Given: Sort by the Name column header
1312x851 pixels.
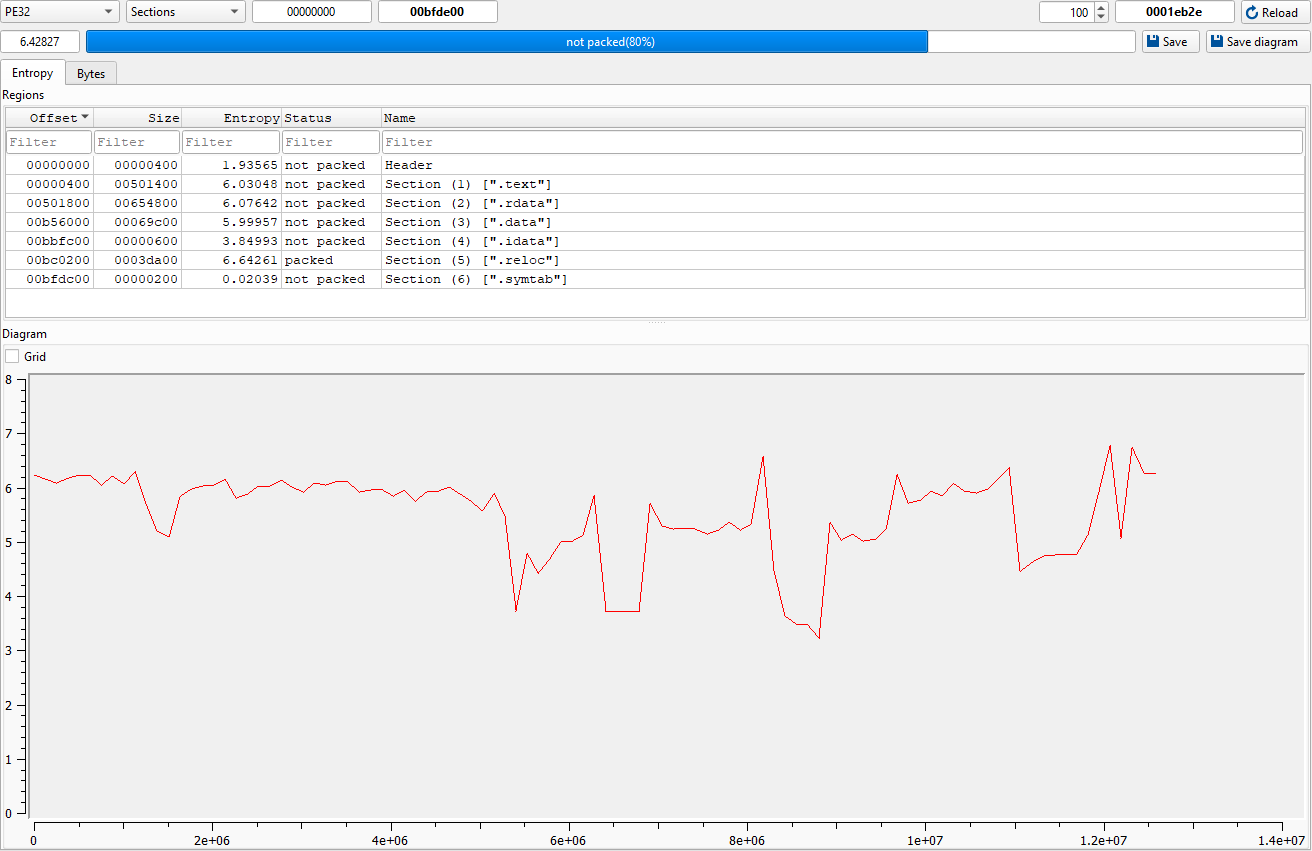Looking at the screenshot, I should coord(843,118).
